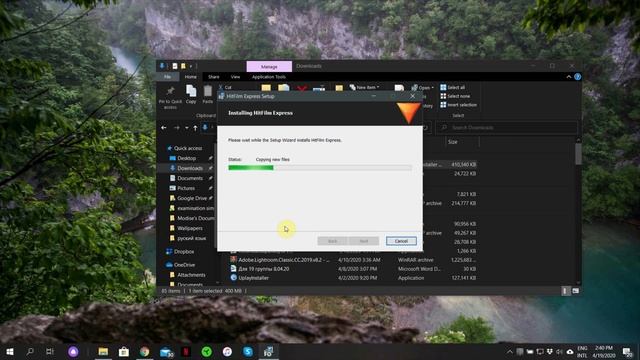Viewport: 640px width, 360px height.
Task: Collapse the File Explorer ribbon with the chevron
Action: tap(569, 77)
